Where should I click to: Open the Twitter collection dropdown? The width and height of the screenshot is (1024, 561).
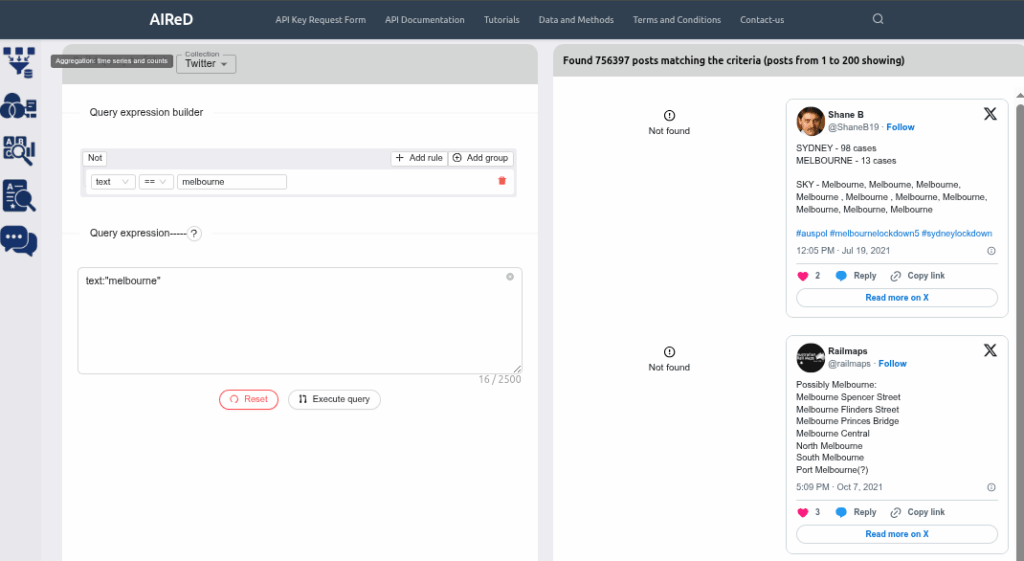click(206, 64)
